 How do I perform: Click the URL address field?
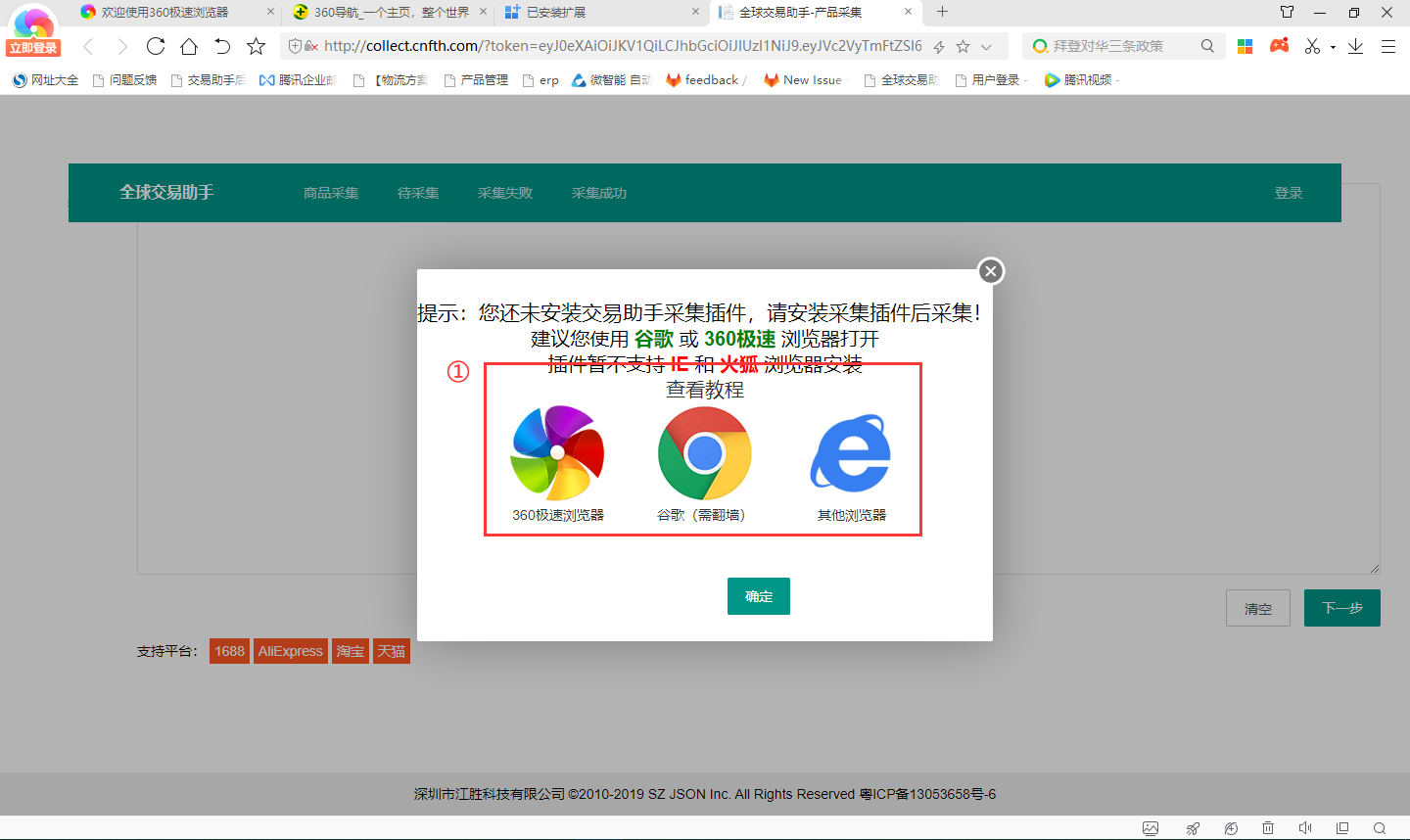pyautogui.click(x=623, y=46)
